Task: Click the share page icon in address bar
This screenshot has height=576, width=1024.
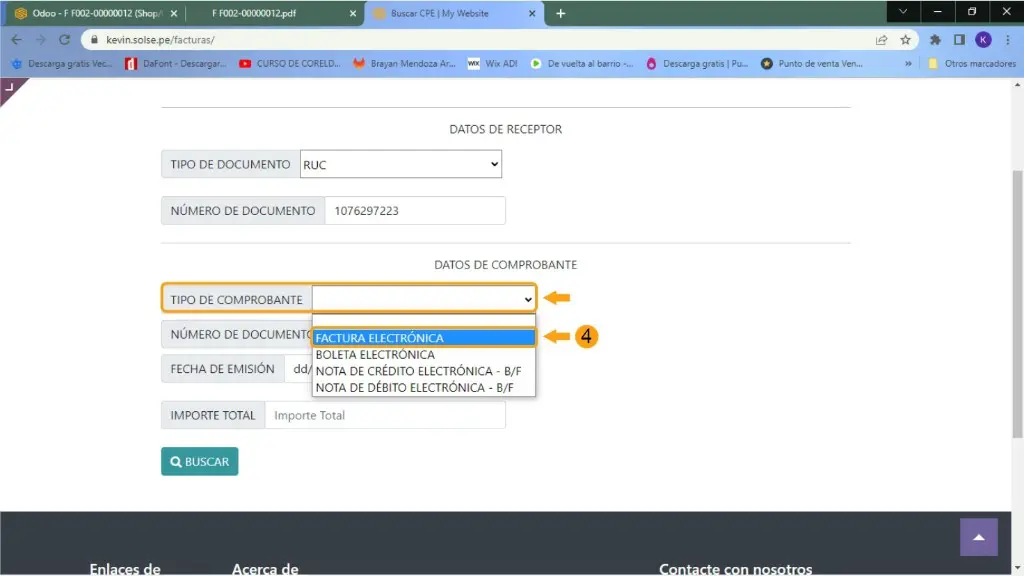Action: pos(881,40)
